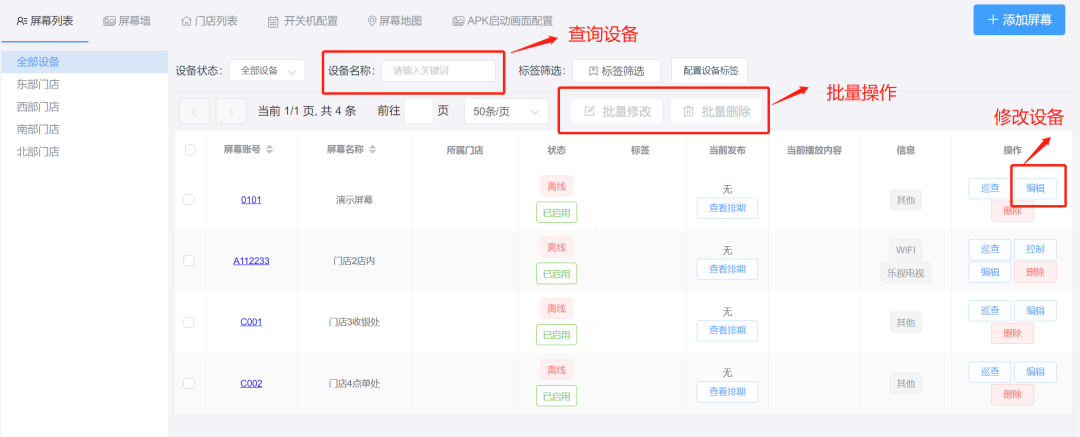The width and height of the screenshot is (1080, 437).
Task: Select 南部门店 in the sidebar
Action: 84,129
